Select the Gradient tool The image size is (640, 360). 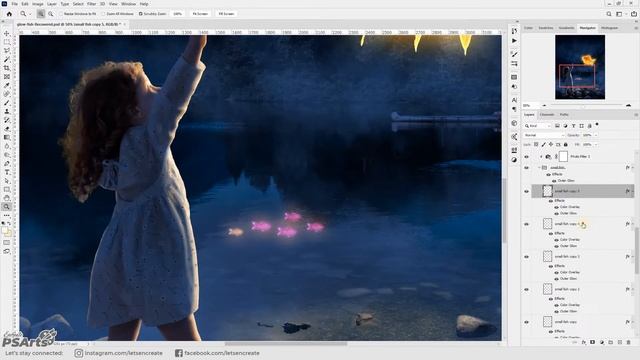click(x=7, y=138)
